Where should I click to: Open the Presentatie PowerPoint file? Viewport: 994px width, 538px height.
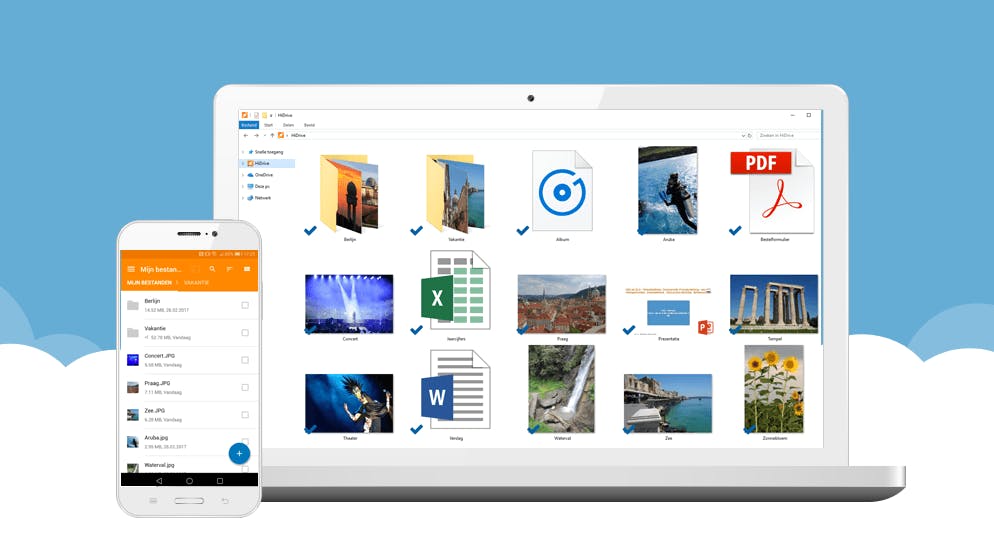[x=668, y=311]
